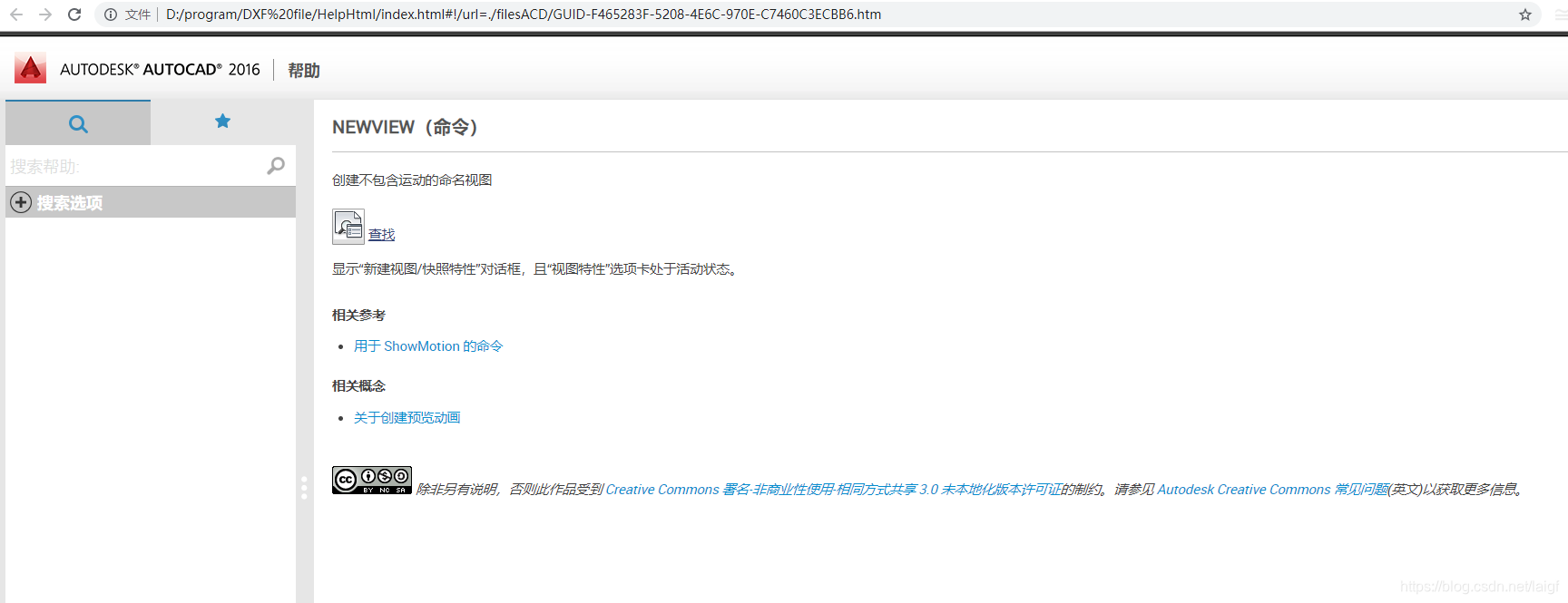Viewport: 1568px width, 603px height.
Task: Expand 搜索选项 search options
Action: [21, 202]
